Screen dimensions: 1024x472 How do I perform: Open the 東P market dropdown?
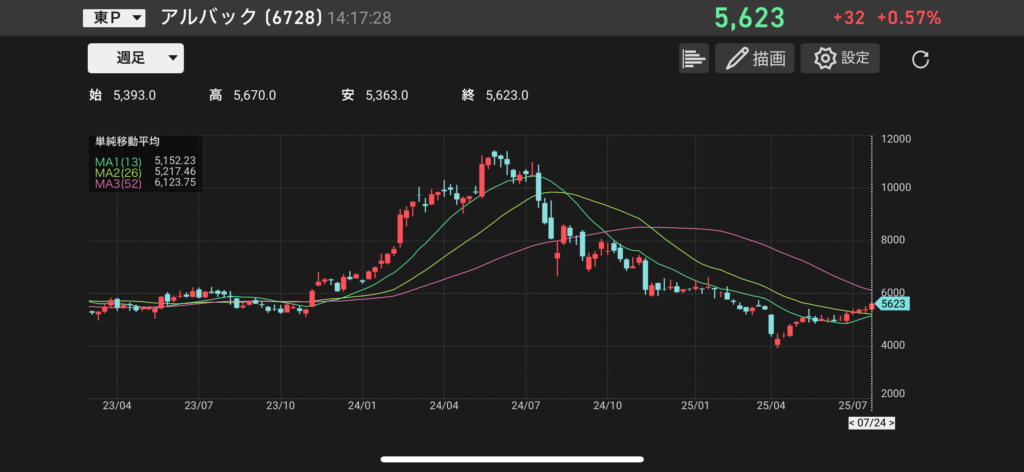coord(114,18)
